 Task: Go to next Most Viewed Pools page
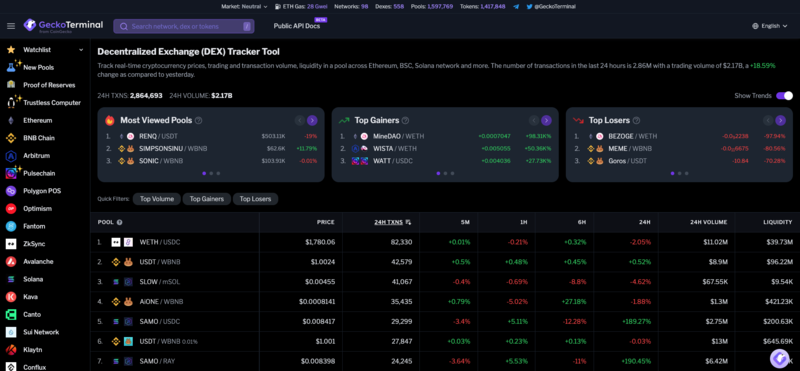click(x=312, y=120)
